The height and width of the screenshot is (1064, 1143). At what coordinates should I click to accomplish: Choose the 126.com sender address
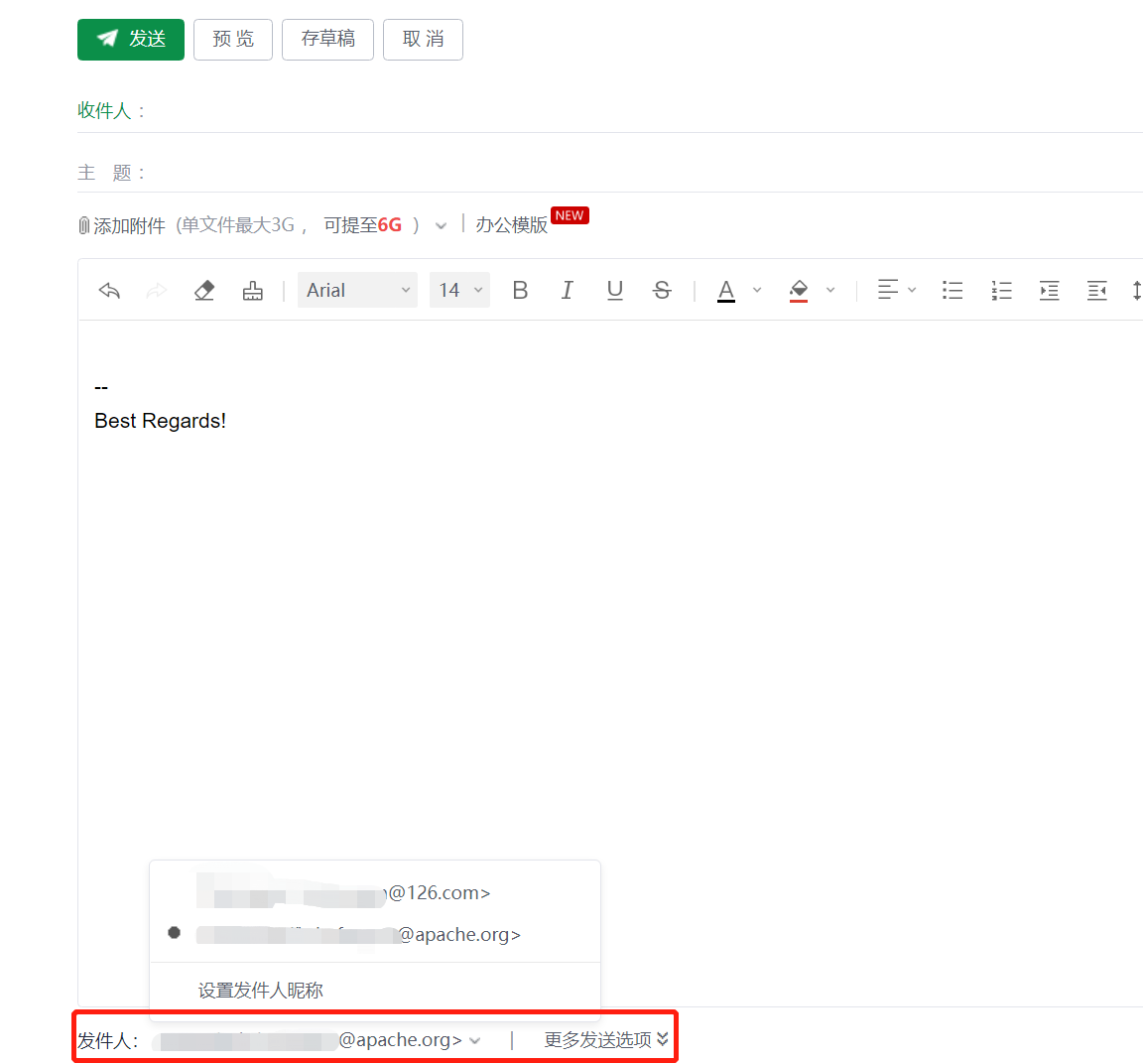[342, 893]
